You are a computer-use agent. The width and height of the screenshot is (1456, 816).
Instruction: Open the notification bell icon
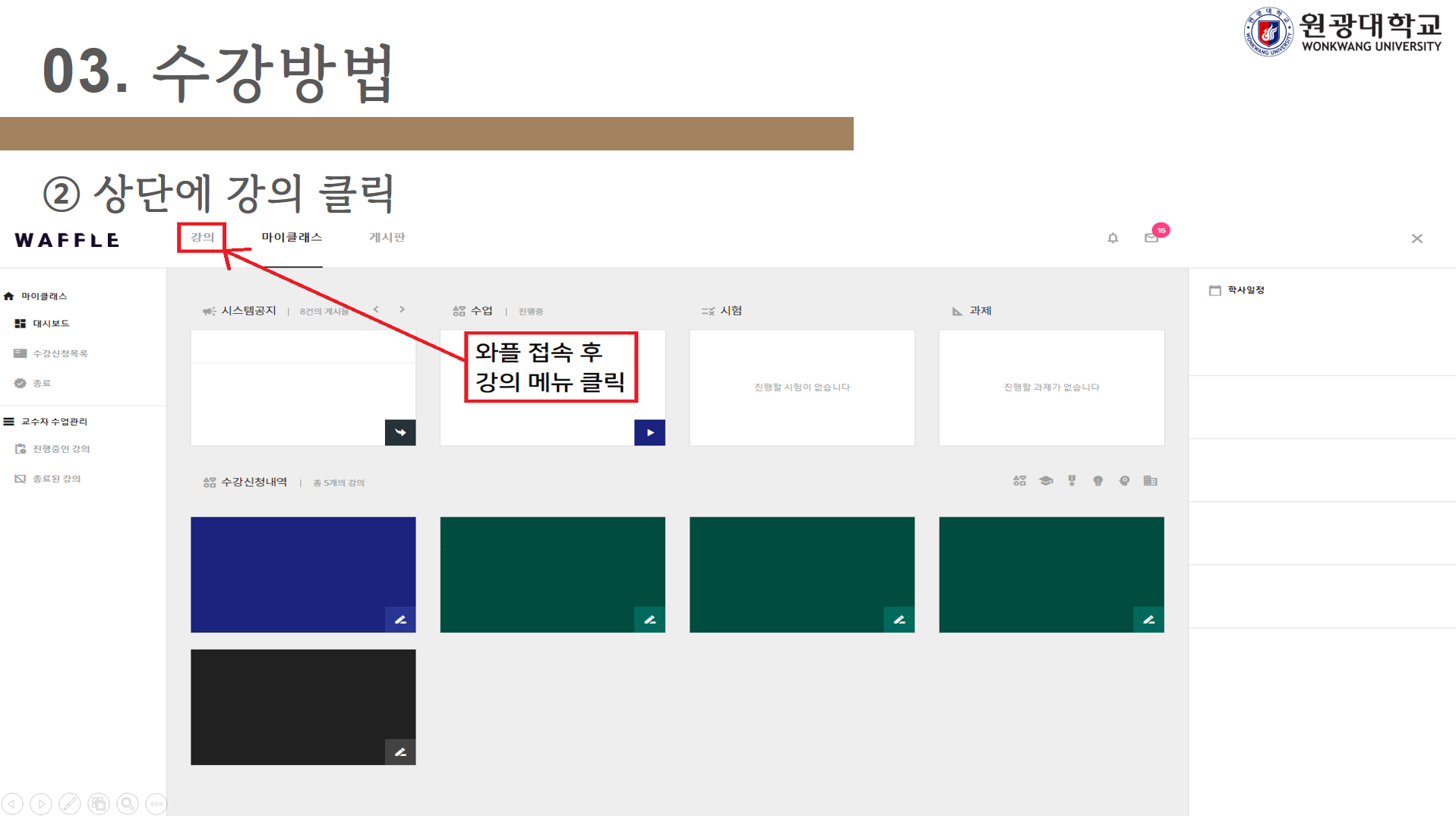pyautogui.click(x=1113, y=238)
